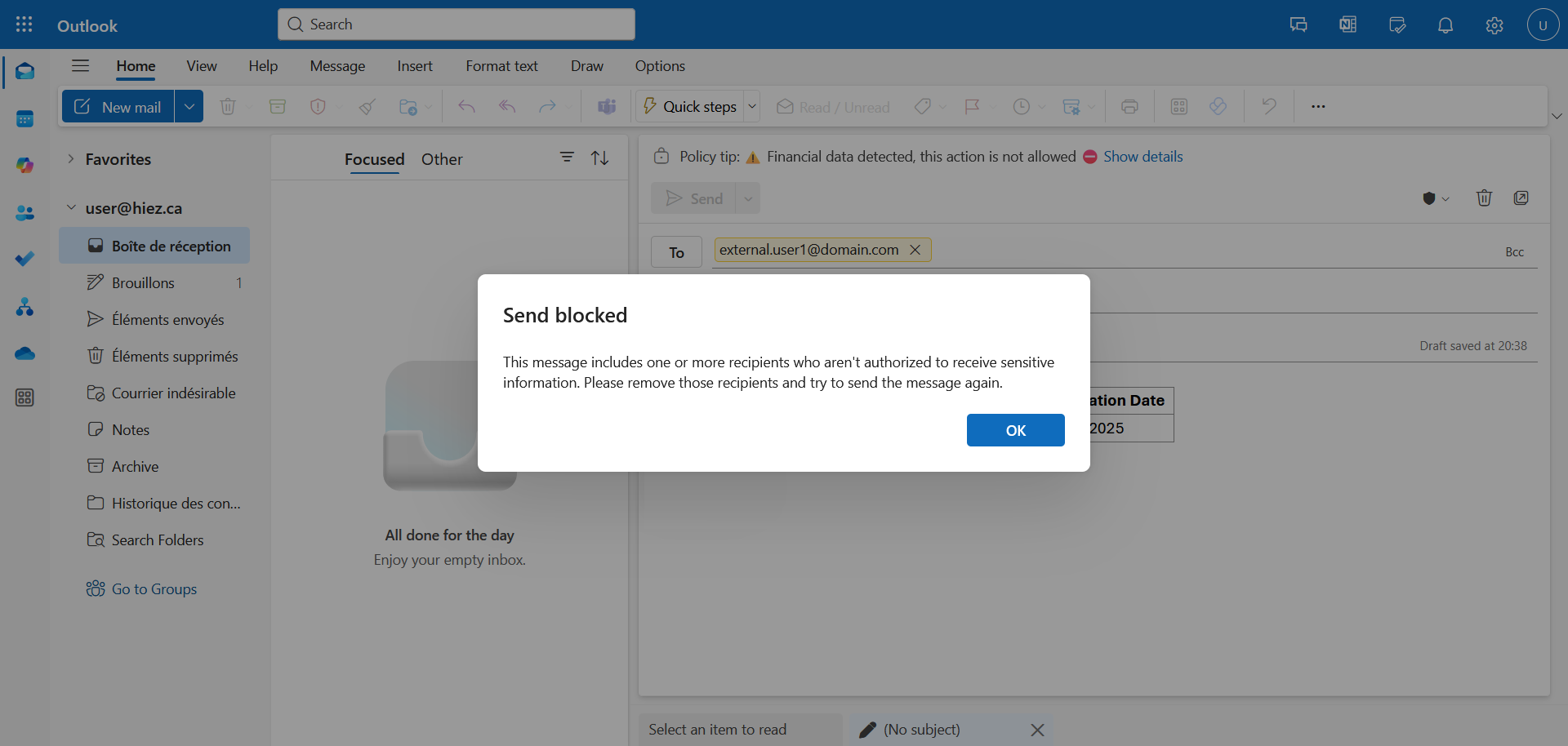1568x746 pixels.
Task: Open OneDrive cloud icon in sidebar
Action: pyautogui.click(x=24, y=353)
